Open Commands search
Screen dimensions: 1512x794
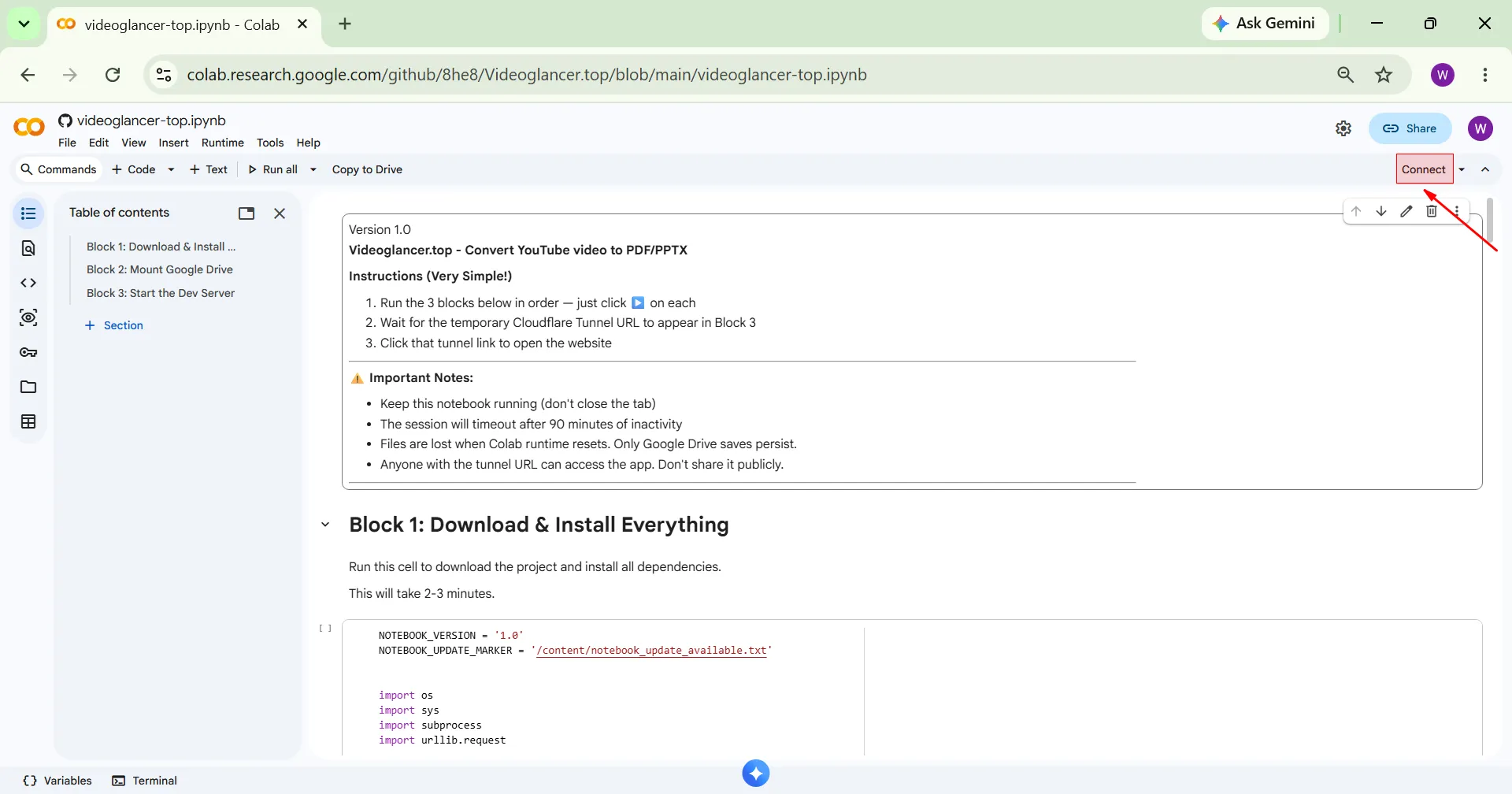point(58,169)
